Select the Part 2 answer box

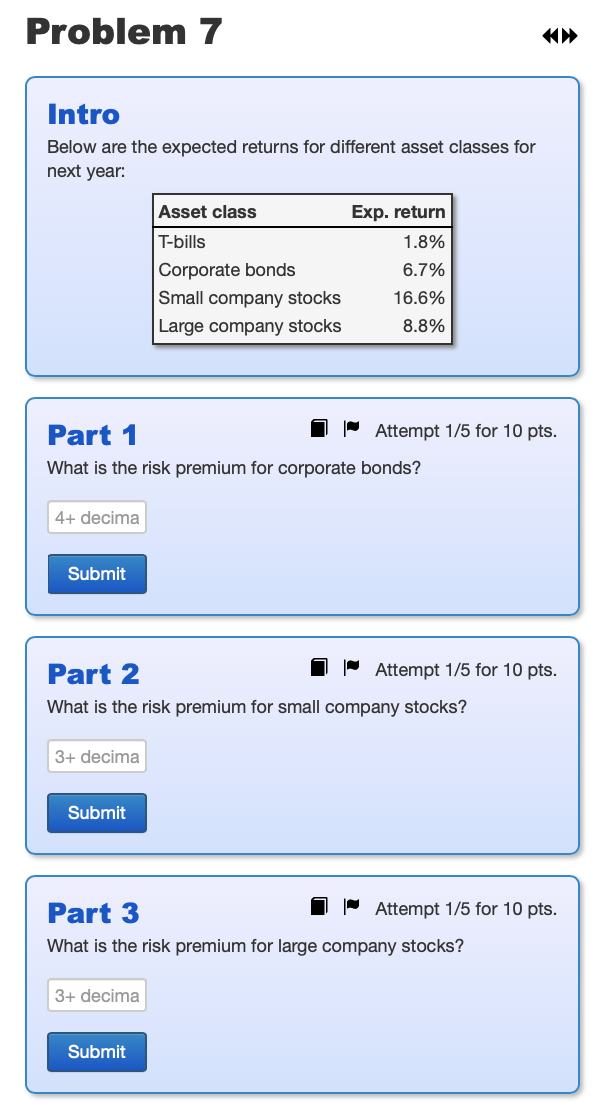pos(96,756)
